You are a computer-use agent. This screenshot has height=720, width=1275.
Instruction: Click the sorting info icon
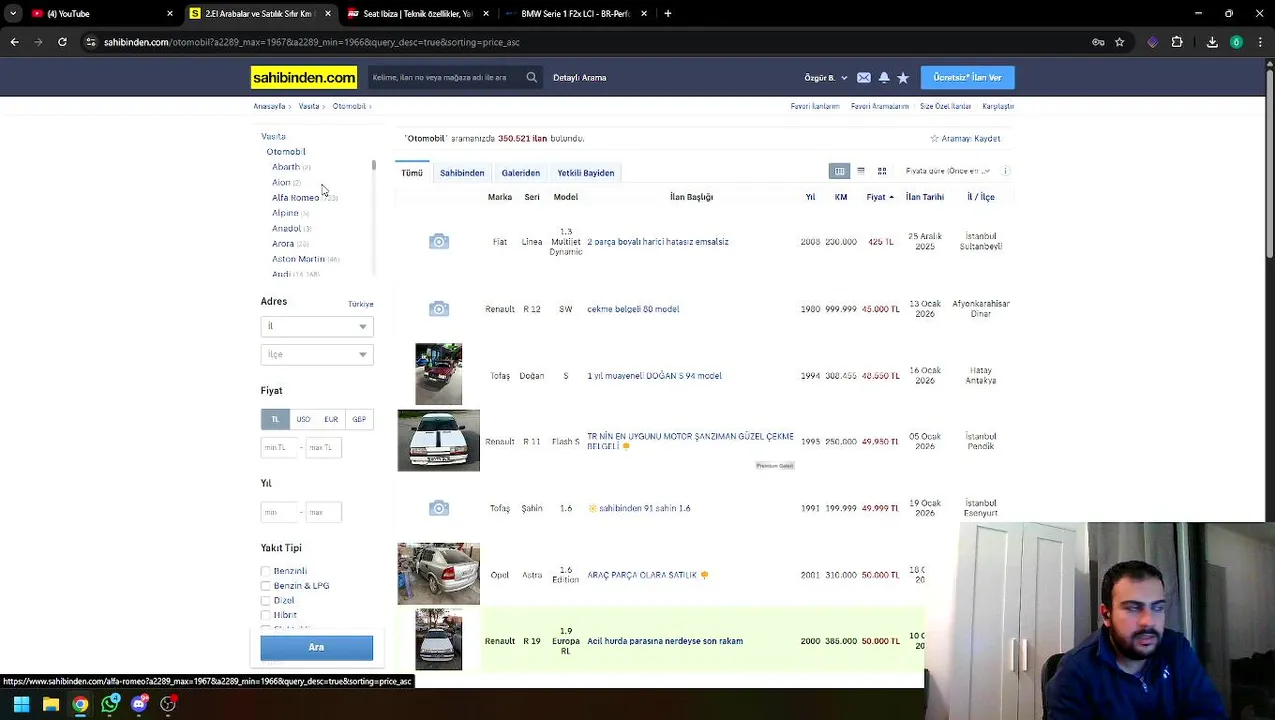tap(1005, 171)
